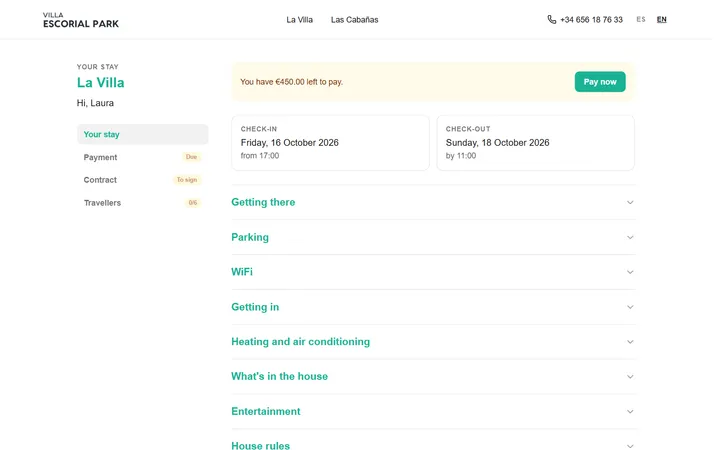Screen dimensions: 720x450
Task: Click the check-in date Friday, 16 October 2026
Action: pos(289,143)
